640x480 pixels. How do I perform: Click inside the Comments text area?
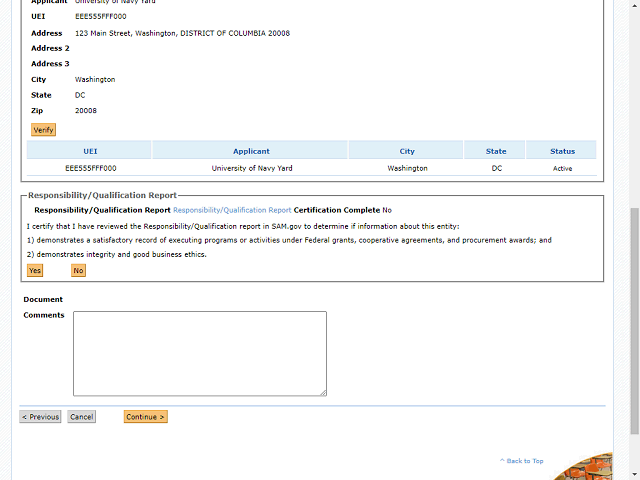pos(200,353)
